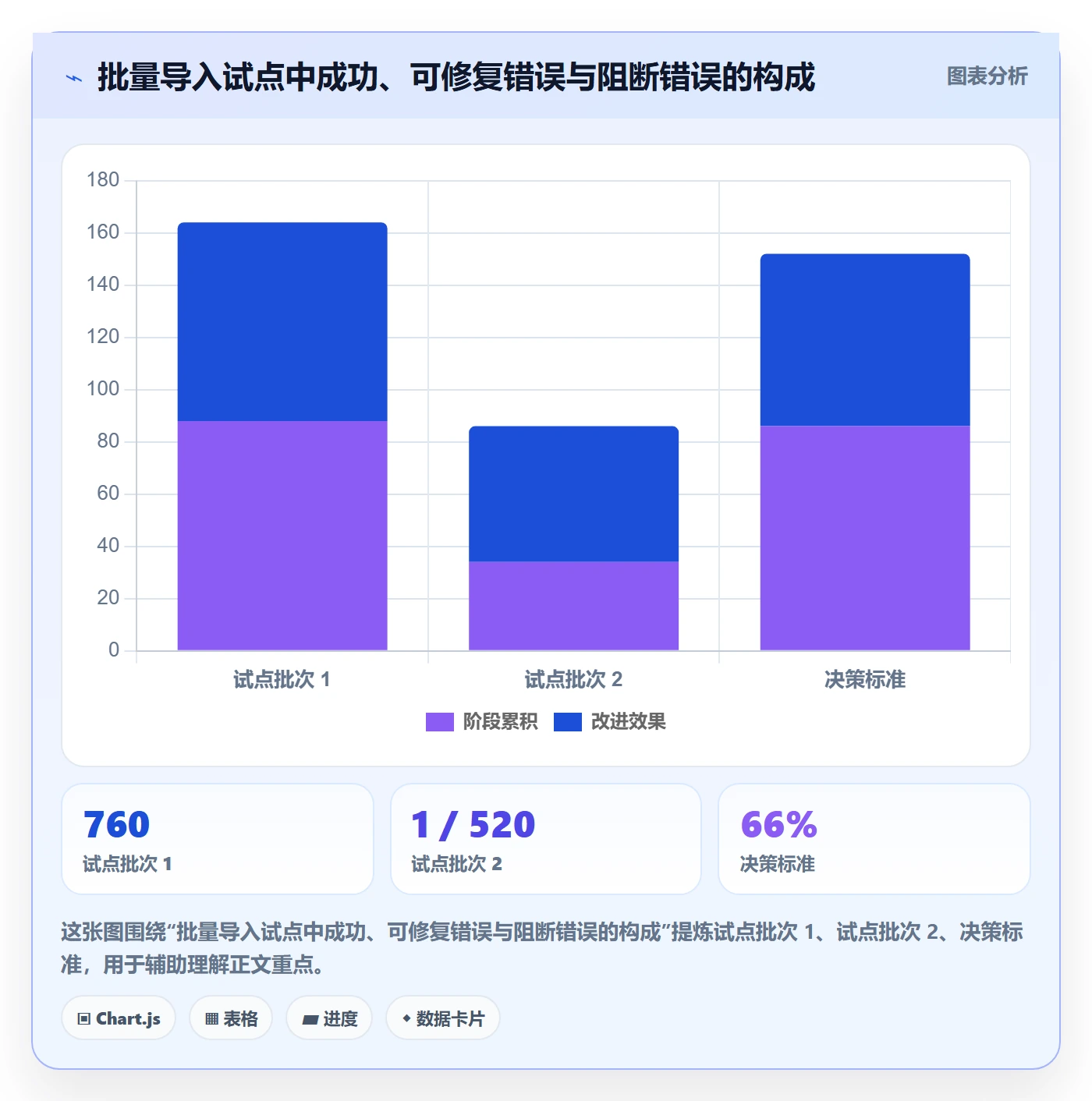The image size is (1092, 1101).
Task: Click the 66% value in the stat card
Action: (778, 825)
